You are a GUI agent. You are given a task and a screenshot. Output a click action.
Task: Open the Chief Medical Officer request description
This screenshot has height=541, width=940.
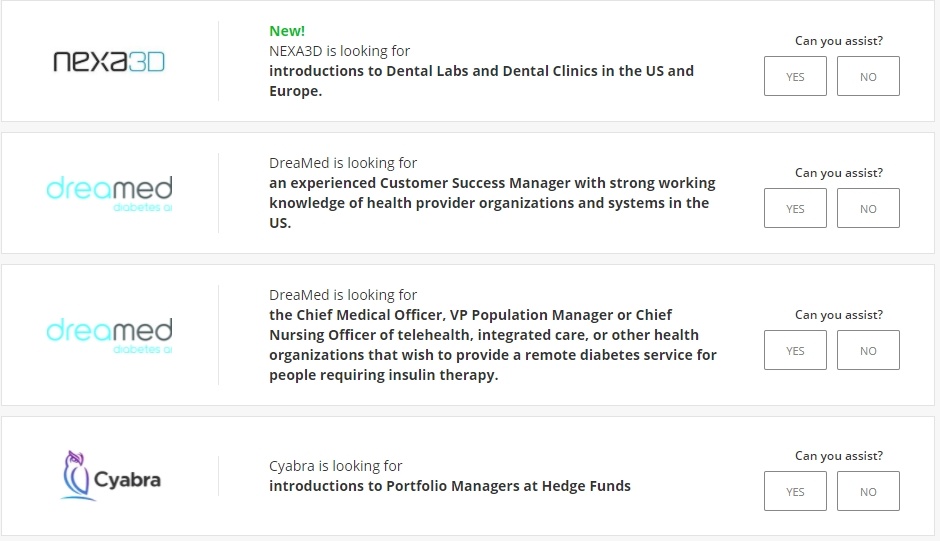point(493,345)
